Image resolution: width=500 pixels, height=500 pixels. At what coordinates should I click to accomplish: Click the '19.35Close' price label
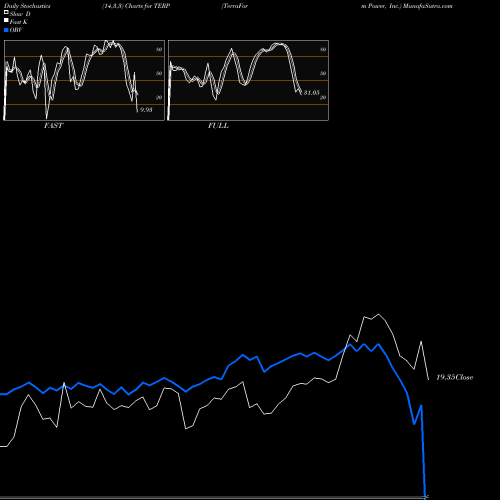(455, 377)
